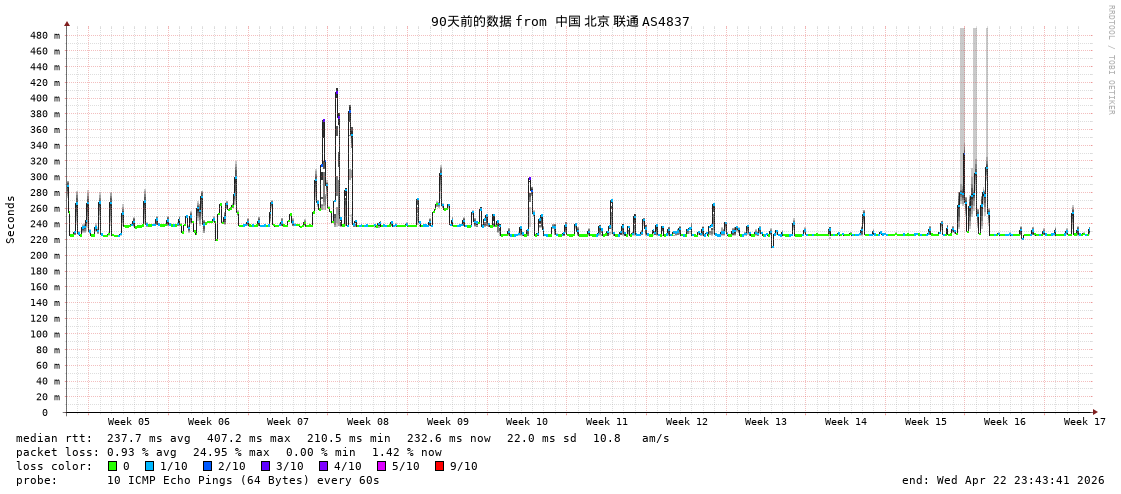Select the light blue 1/10 loss swatch
1121x494 pixels.
pyautogui.click(x=149, y=466)
